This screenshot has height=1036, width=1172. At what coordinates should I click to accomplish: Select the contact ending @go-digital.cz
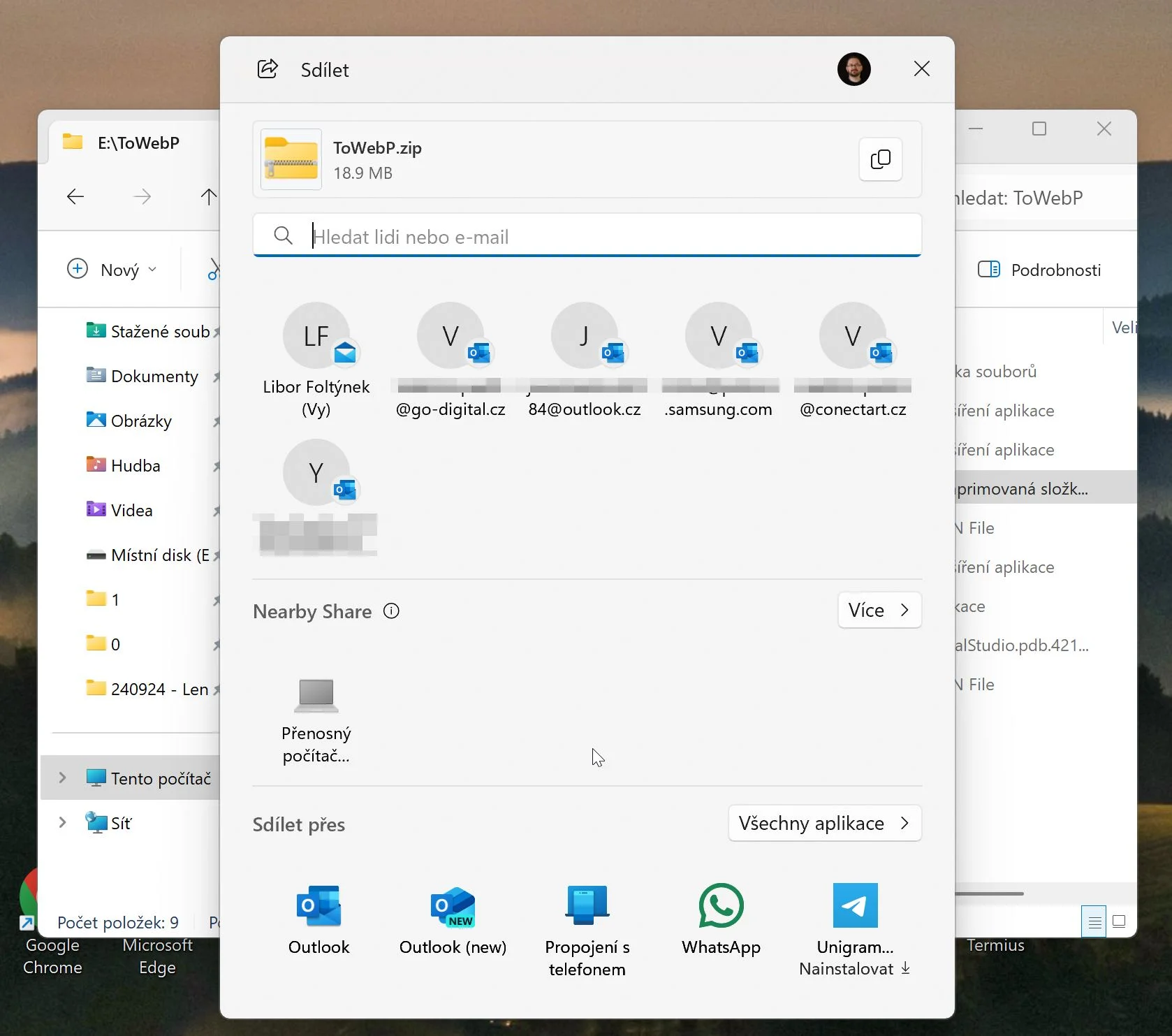451,360
